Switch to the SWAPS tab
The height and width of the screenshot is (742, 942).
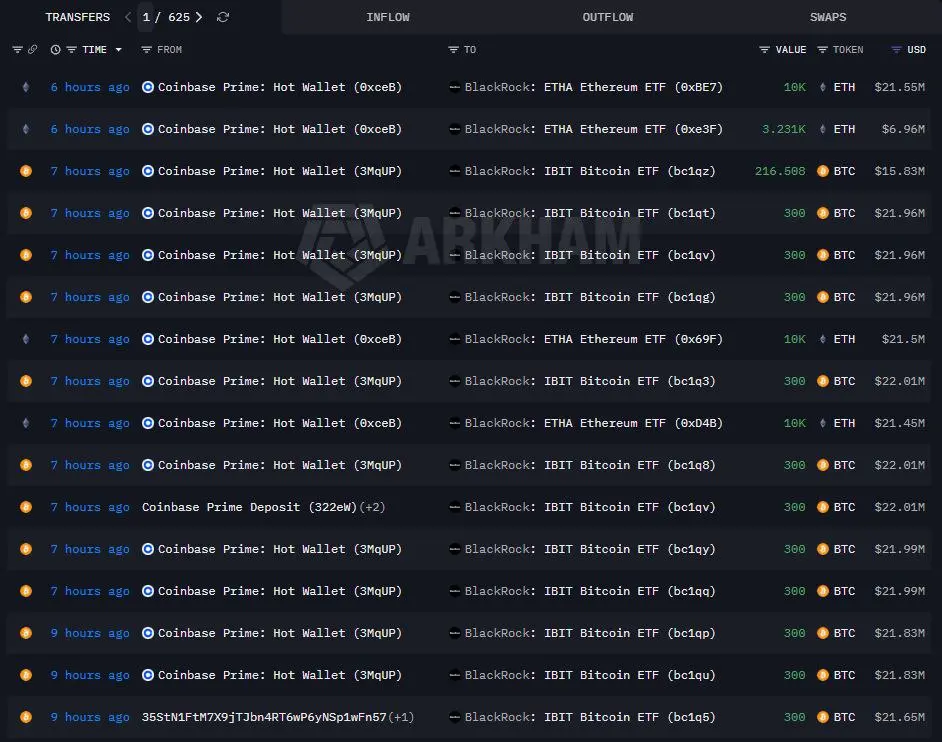pyautogui.click(x=828, y=17)
